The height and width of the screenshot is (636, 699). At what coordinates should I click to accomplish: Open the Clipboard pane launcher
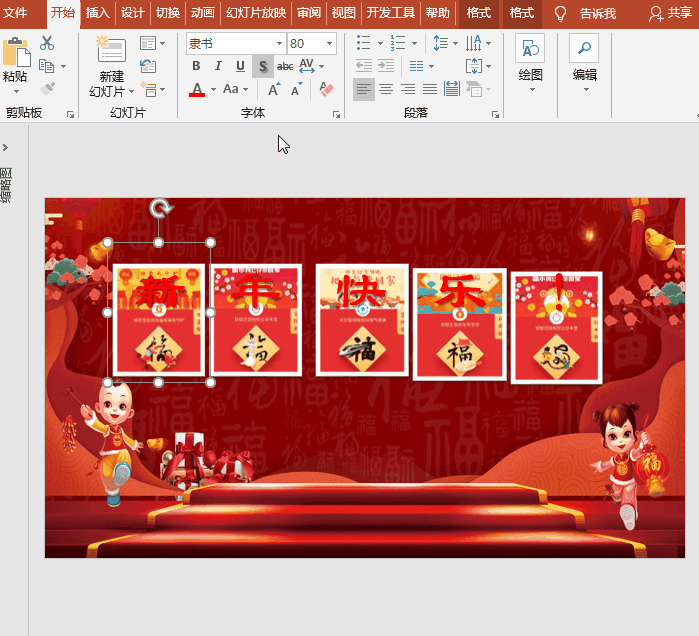(x=70, y=115)
